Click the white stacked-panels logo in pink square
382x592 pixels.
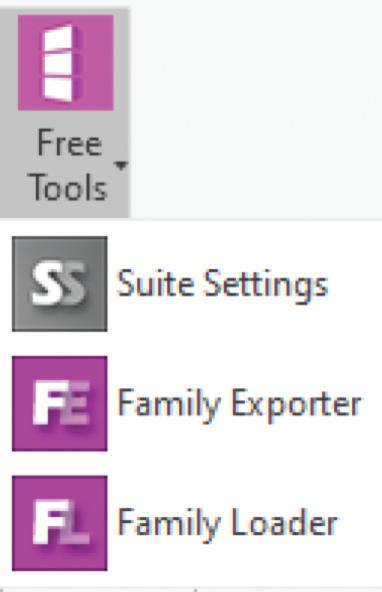click(x=61, y=63)
